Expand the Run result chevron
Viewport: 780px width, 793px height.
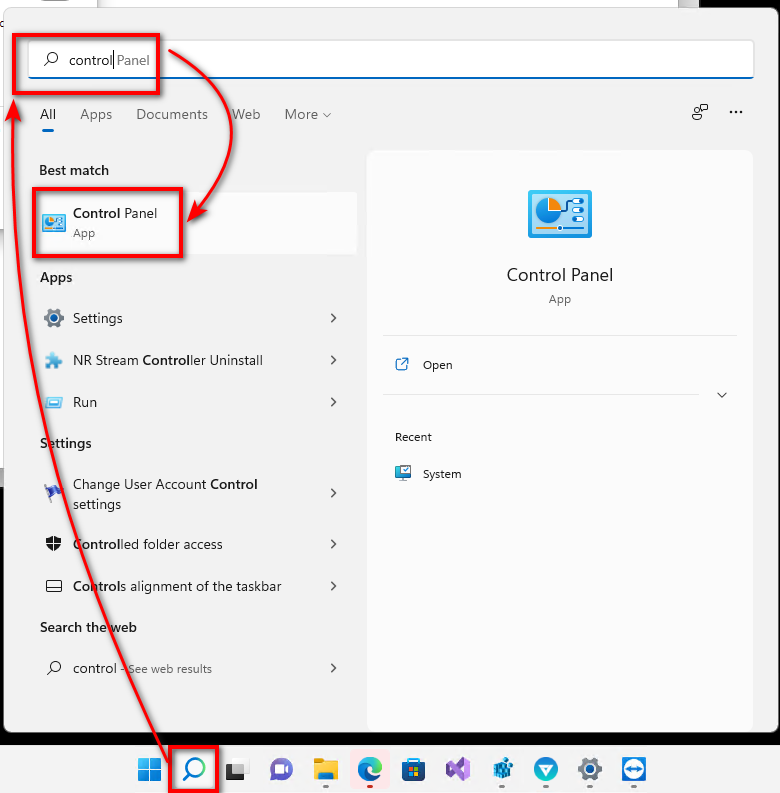333,402
